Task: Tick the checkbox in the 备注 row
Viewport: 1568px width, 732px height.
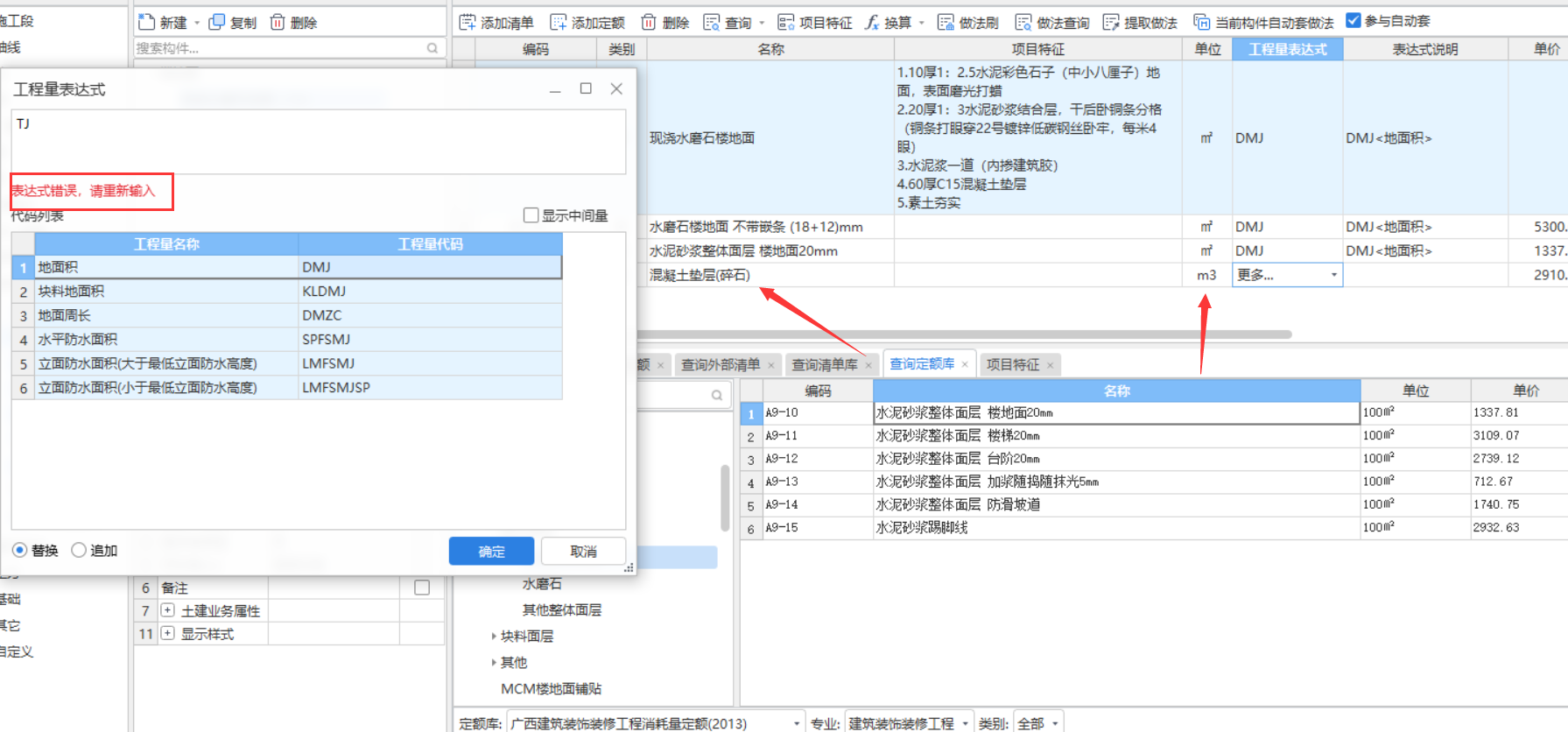Action: 422,588
